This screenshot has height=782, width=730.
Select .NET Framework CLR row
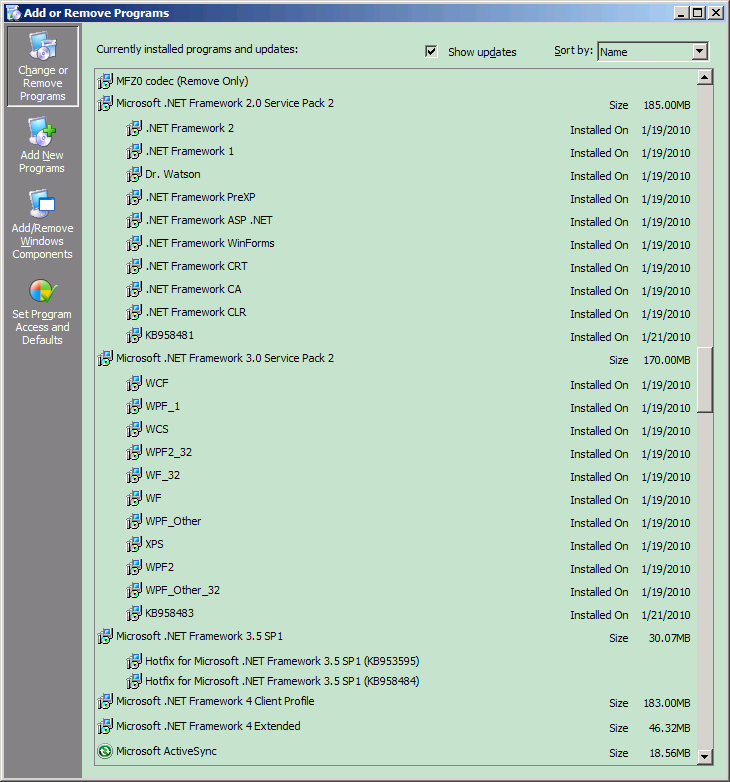(409, 312)
